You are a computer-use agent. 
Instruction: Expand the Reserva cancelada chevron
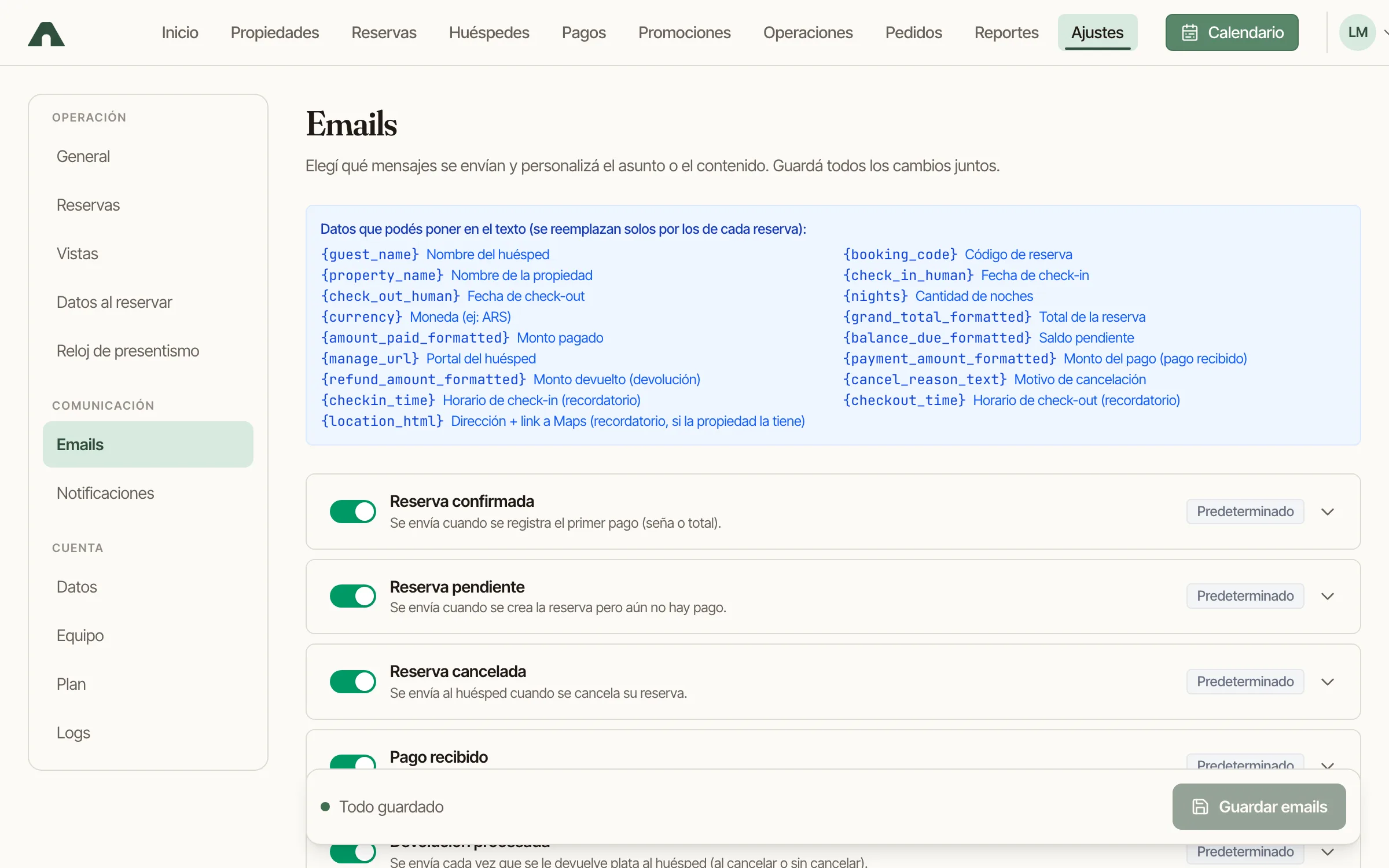(1328, 682)
